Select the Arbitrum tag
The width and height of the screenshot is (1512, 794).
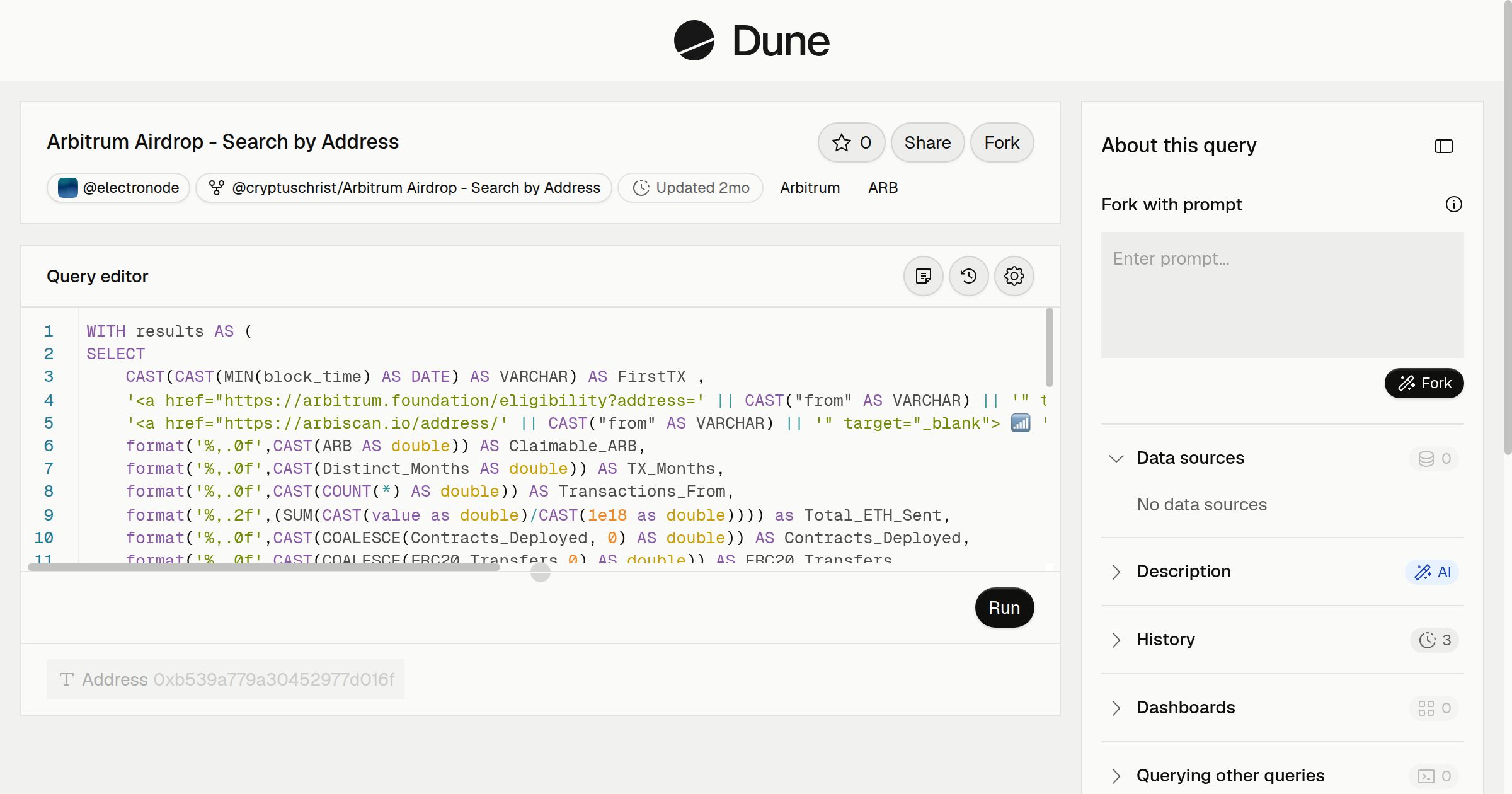[x=810, y=188]
